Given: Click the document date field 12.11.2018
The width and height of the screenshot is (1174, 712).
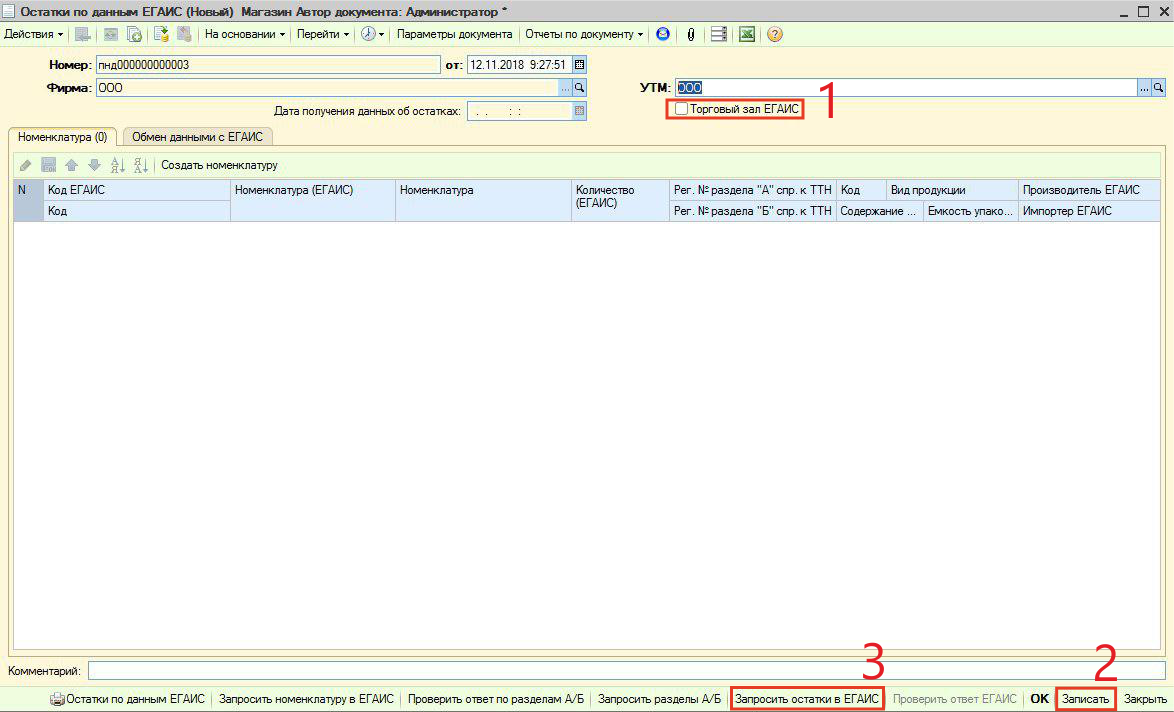Looking at the screenshot, I should click(520, 65).
